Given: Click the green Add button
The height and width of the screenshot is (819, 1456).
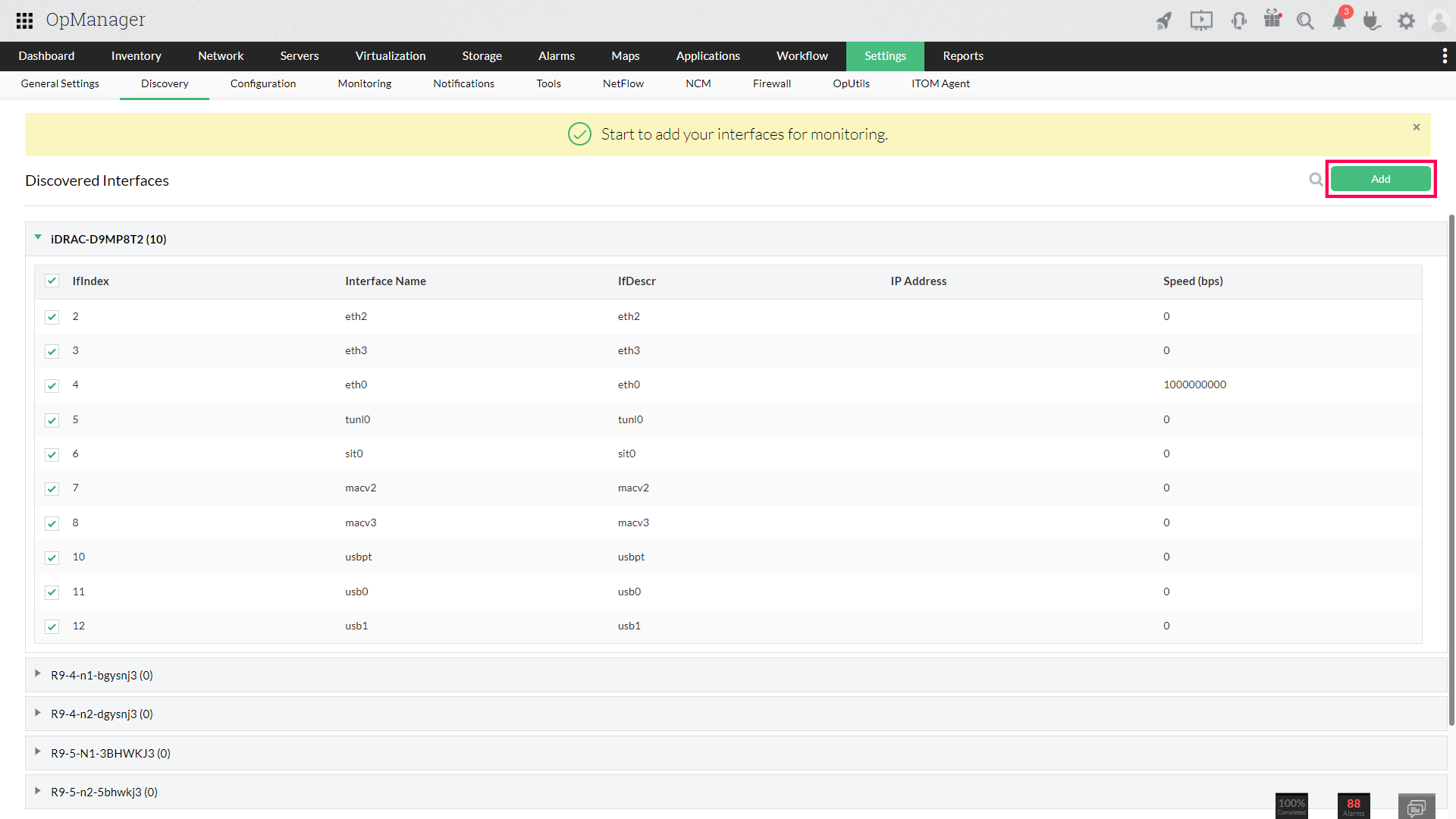Looking at the screenshot, I should [1380, 179].
